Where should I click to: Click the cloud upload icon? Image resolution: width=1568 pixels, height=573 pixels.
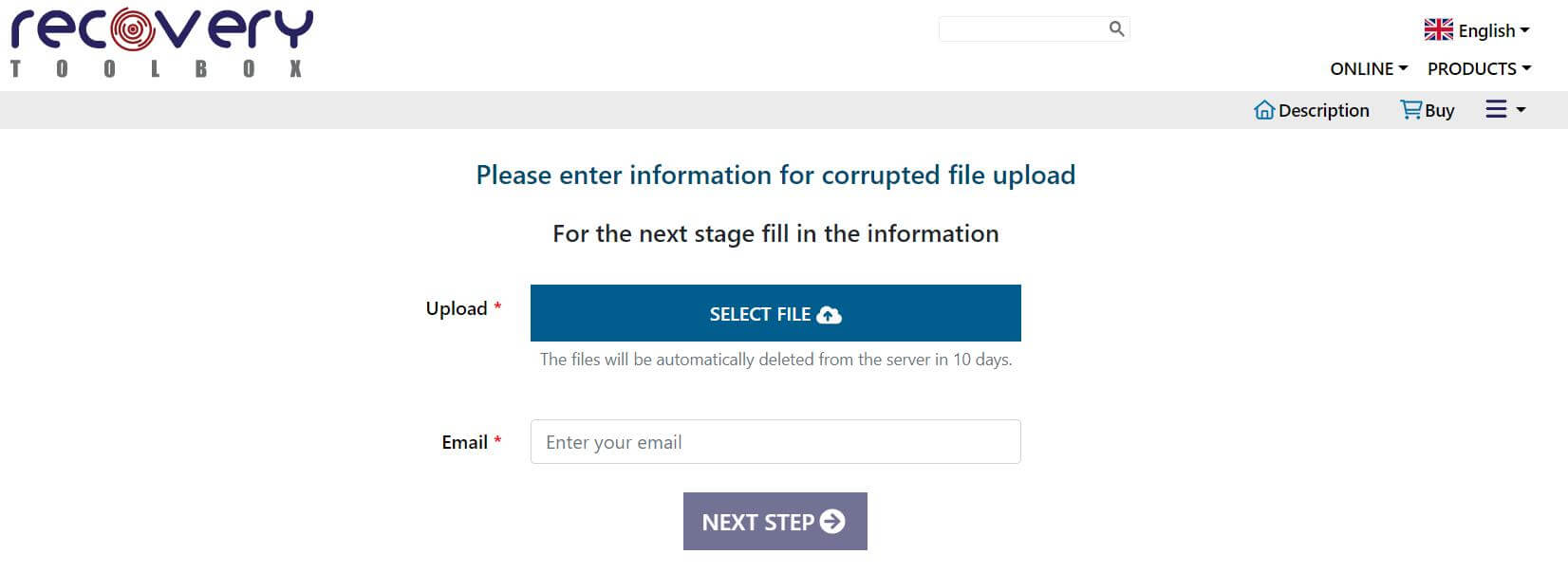[829, 315]
